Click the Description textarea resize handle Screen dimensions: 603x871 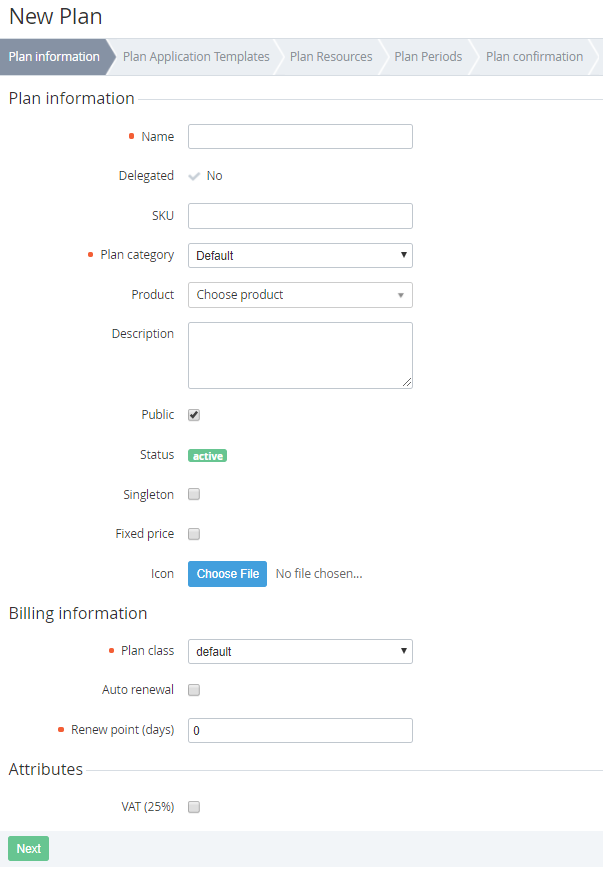(407, 382)
